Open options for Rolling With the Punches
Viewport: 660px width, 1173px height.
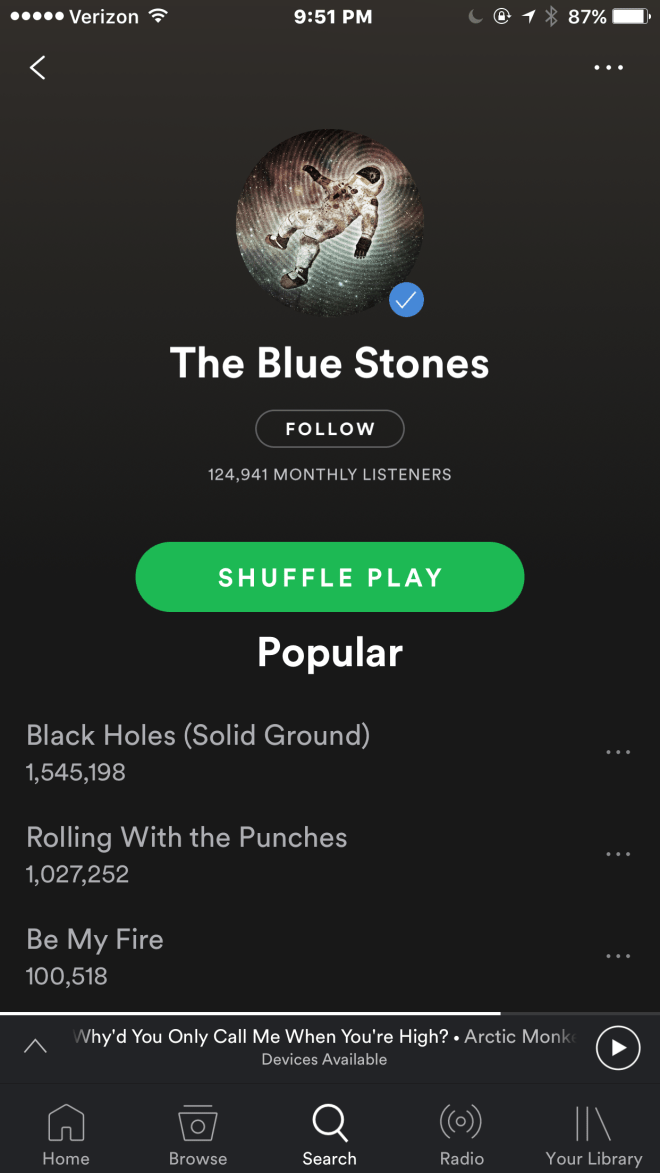coord(618,854)
